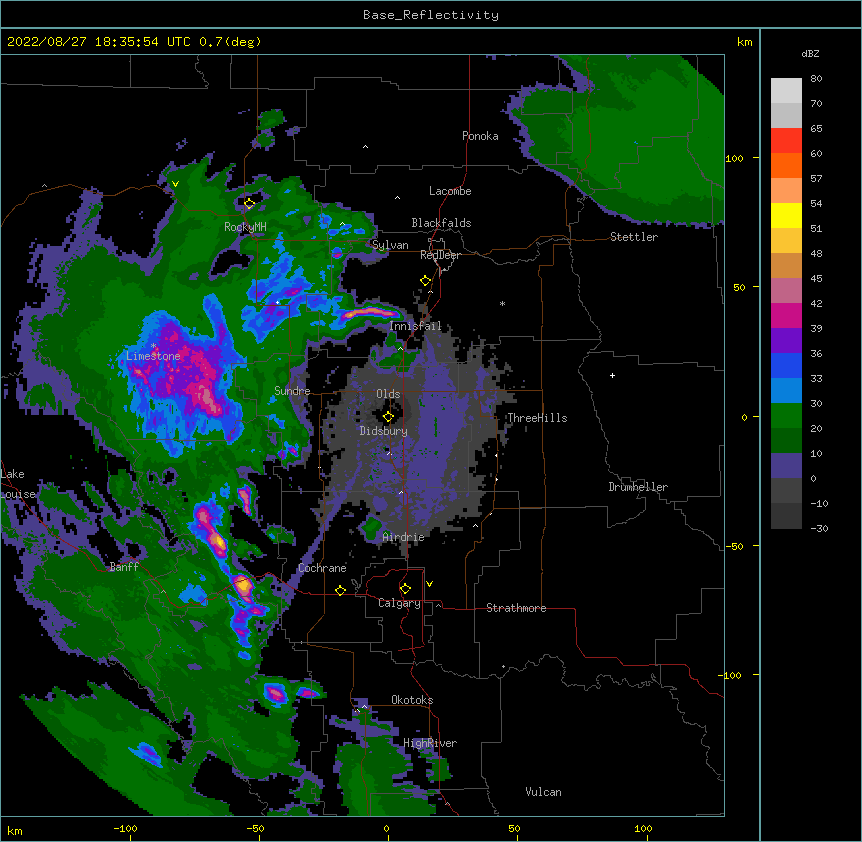
Task: Select the deep orange 57–60 dBZ legend swatch
Action: 786,165
